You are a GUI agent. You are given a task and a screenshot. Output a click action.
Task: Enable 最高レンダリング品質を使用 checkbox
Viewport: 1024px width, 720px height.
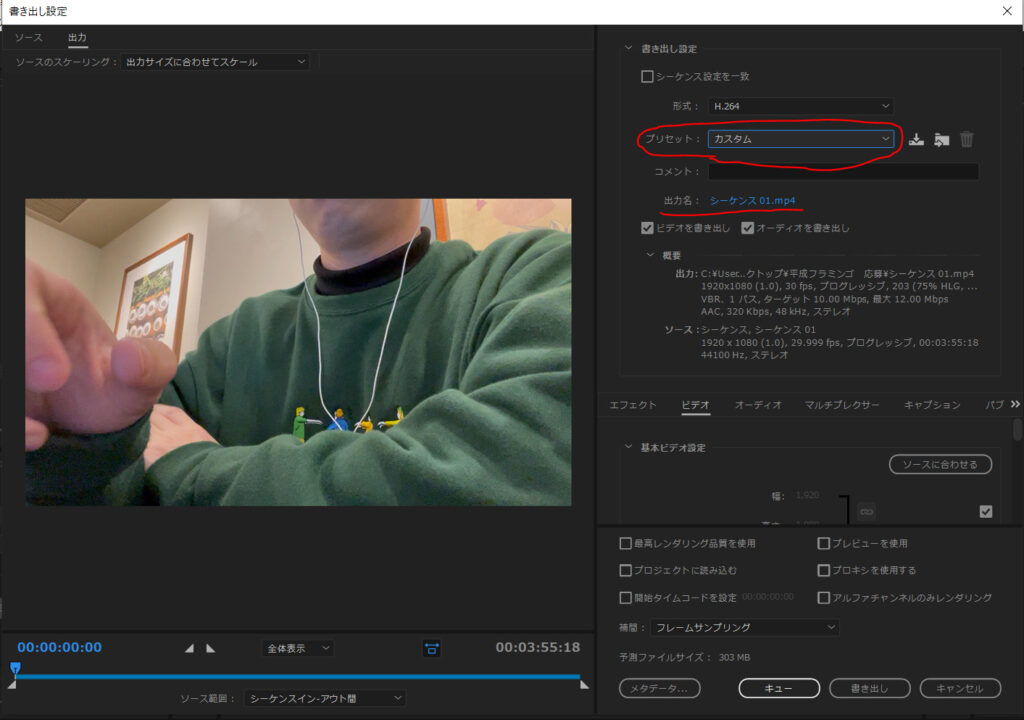tap(626, 544)
